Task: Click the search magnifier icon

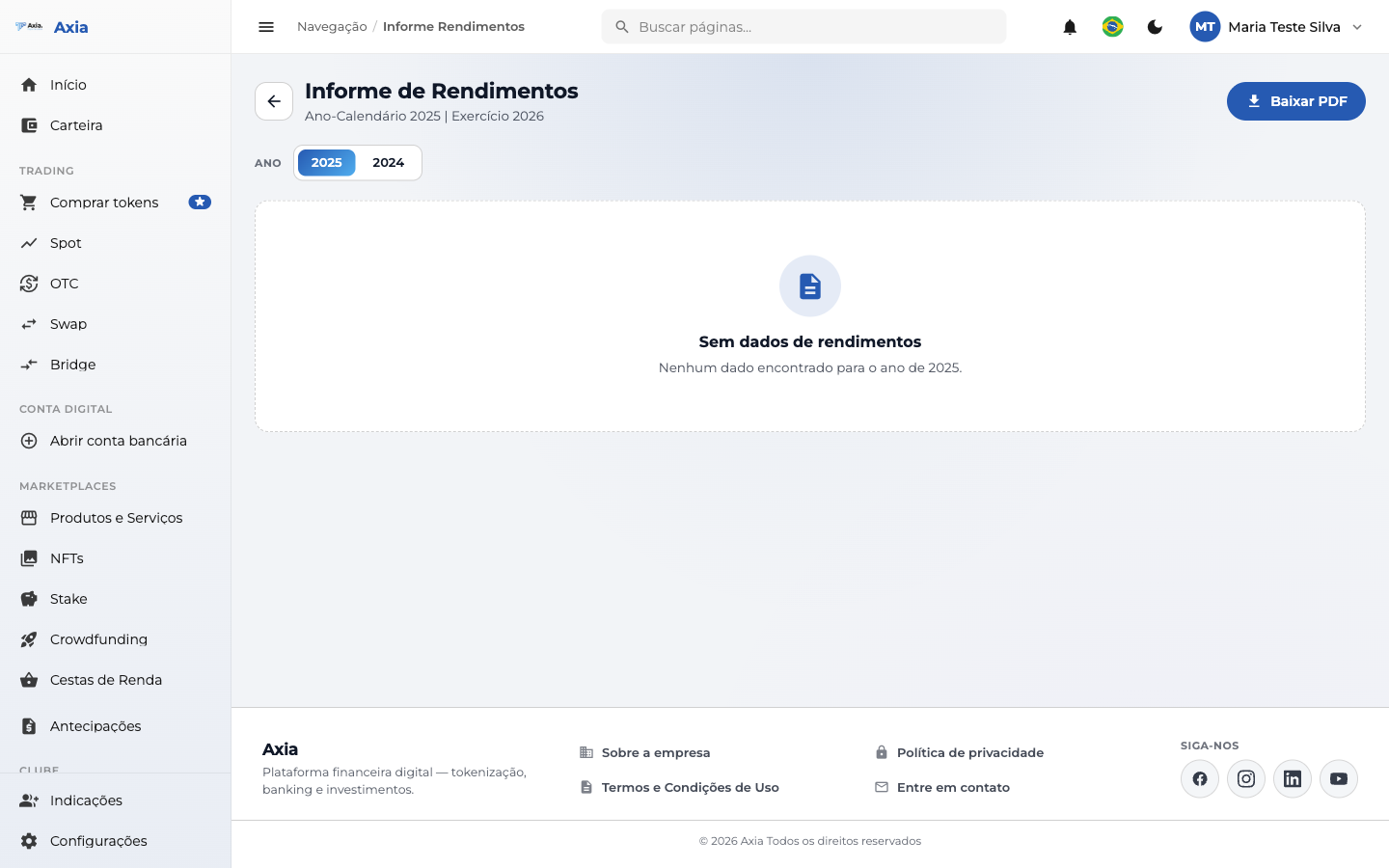Action: [622, 27]
